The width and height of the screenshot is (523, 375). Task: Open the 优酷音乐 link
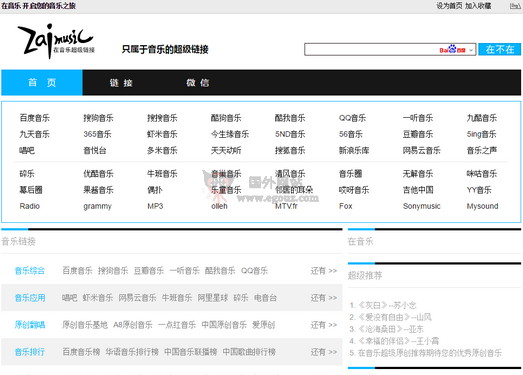pyautogui.click(x=98, y=173)
